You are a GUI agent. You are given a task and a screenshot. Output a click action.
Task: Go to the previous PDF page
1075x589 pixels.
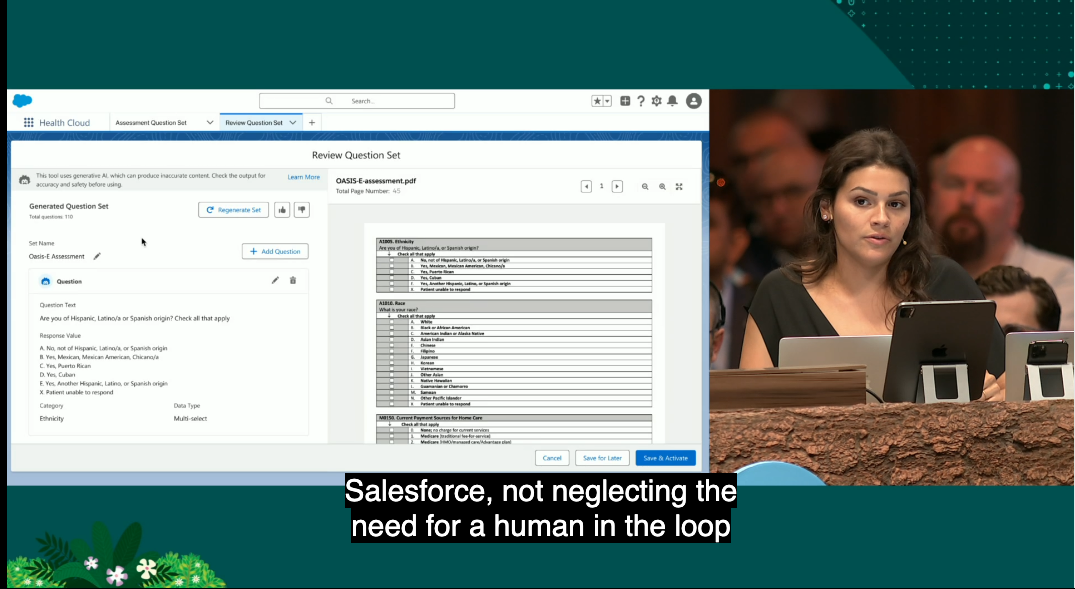(x=586, y=187)
